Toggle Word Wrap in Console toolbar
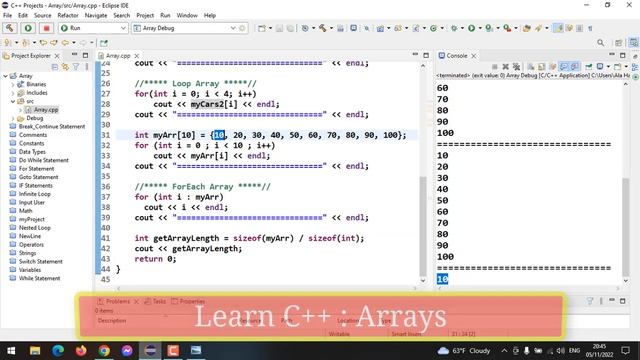 [552, 67]
